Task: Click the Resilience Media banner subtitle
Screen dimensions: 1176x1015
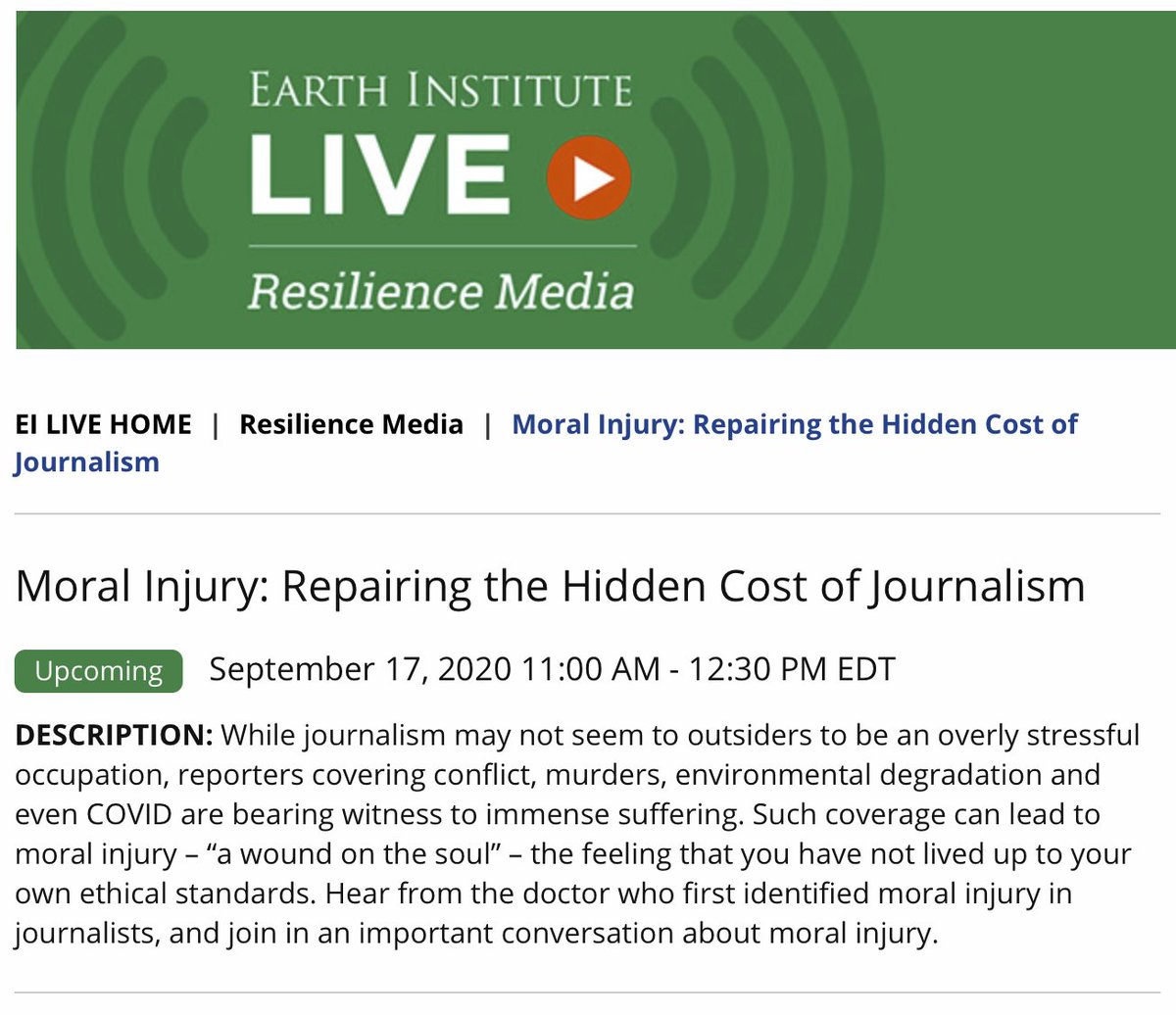Action: (x=440, y=292)
